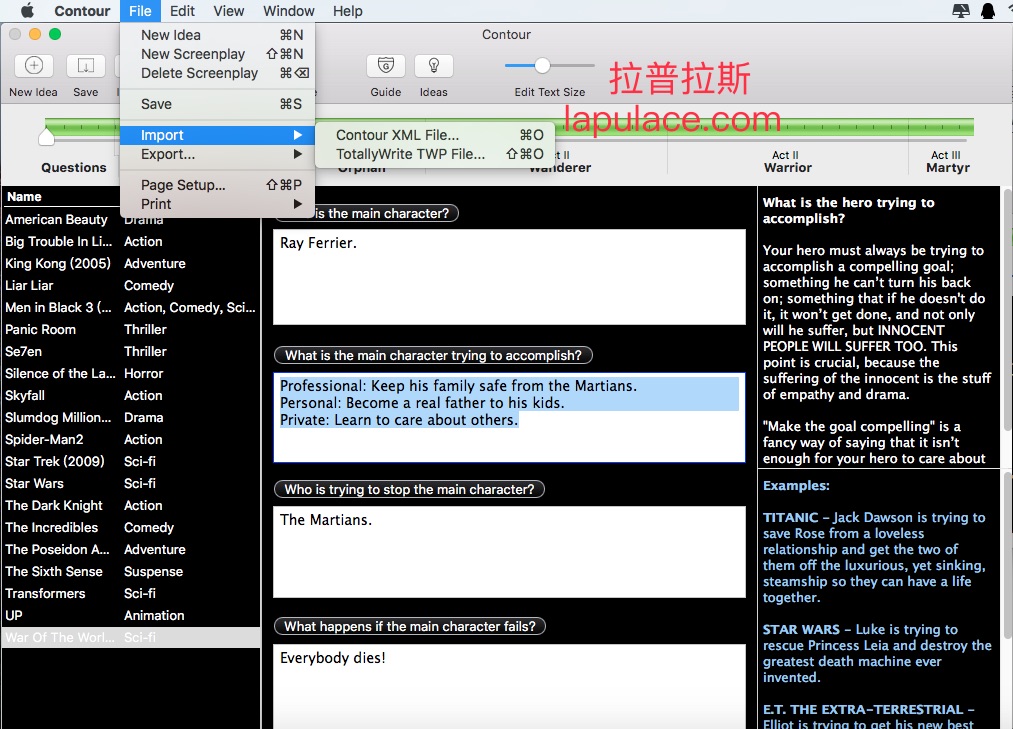This screenshot has height=729, width=1013.
Task: Open the Edit menu
Action: [x=182, y=11]
